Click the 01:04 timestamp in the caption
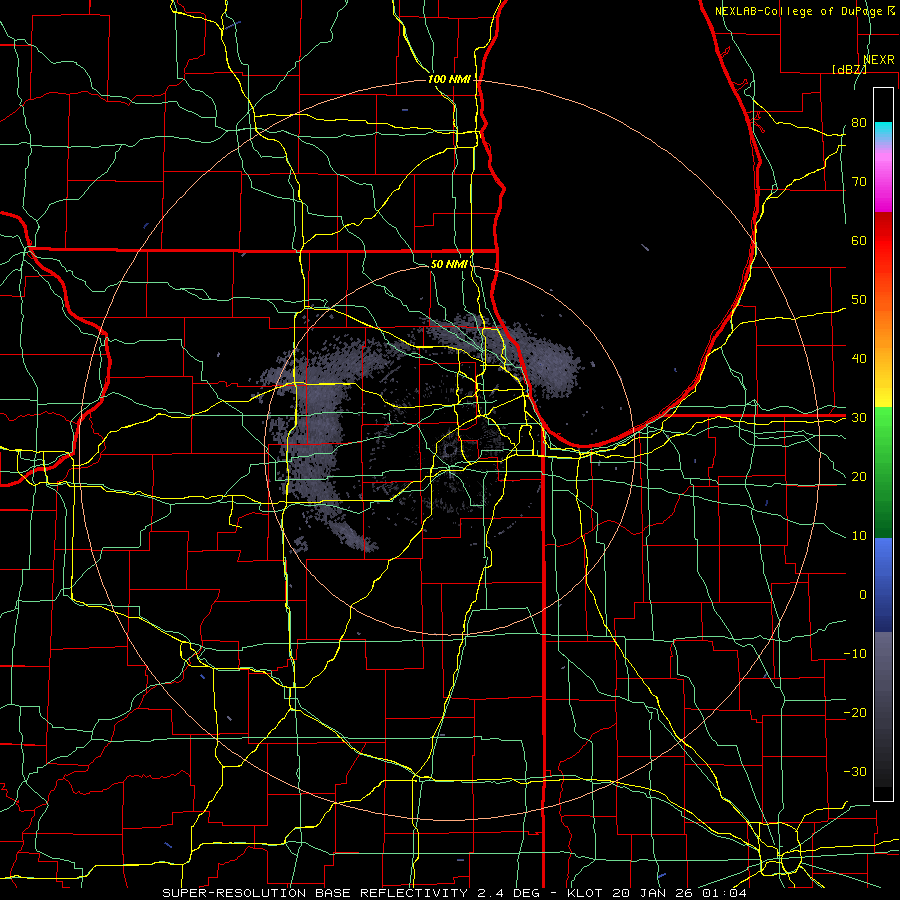This screenshot has height=900, width=900. pos(726,893)
